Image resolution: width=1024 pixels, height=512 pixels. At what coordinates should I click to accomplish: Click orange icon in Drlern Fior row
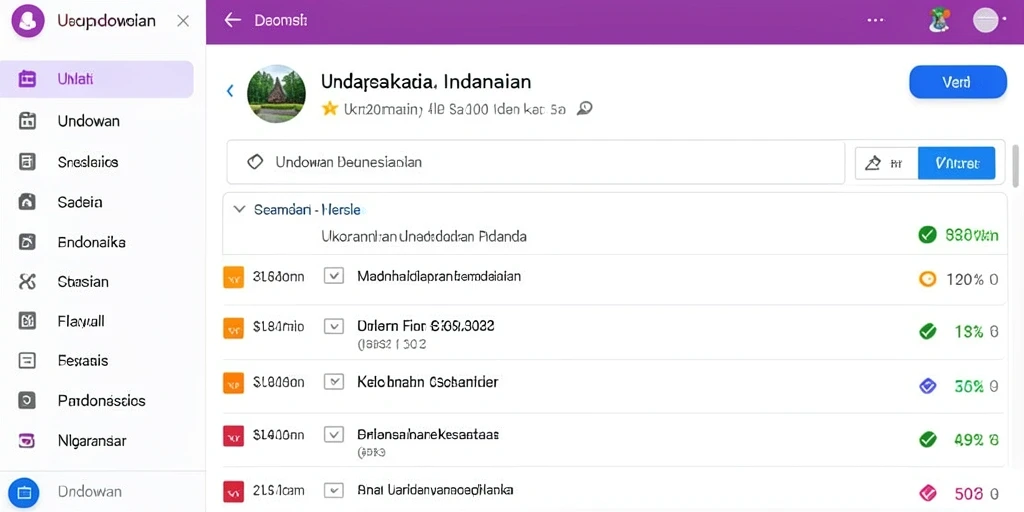click(x=233, y=327)
